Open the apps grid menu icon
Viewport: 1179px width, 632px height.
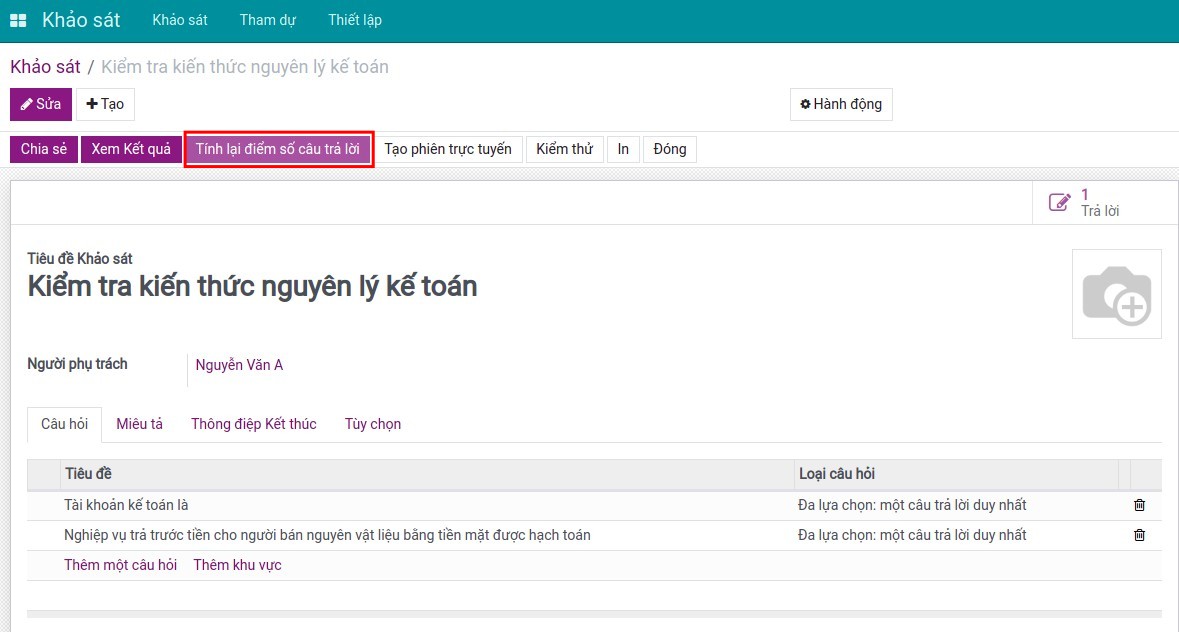(x=18, y=21)
